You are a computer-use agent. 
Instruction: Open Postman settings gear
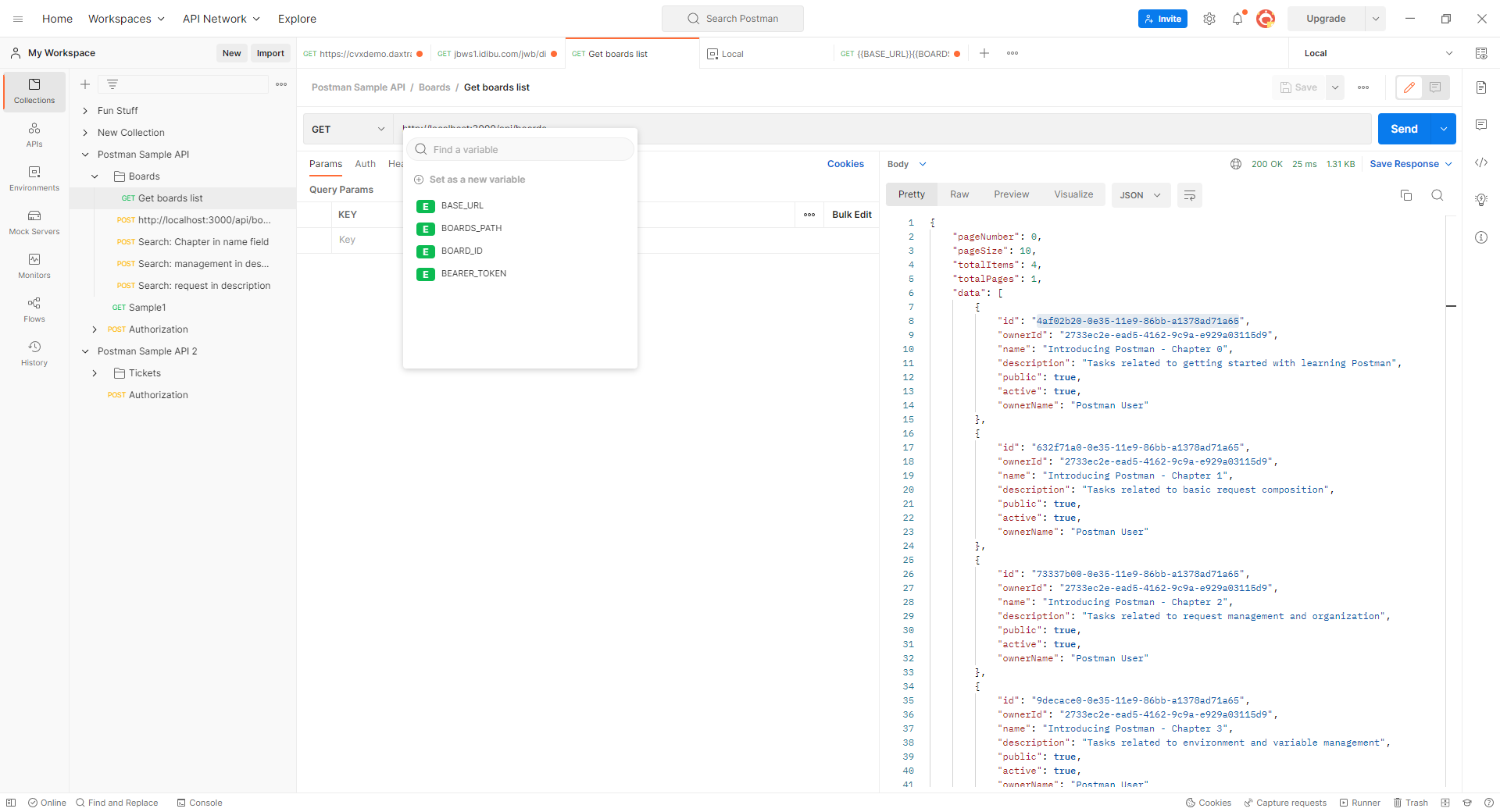[1209, 19]
